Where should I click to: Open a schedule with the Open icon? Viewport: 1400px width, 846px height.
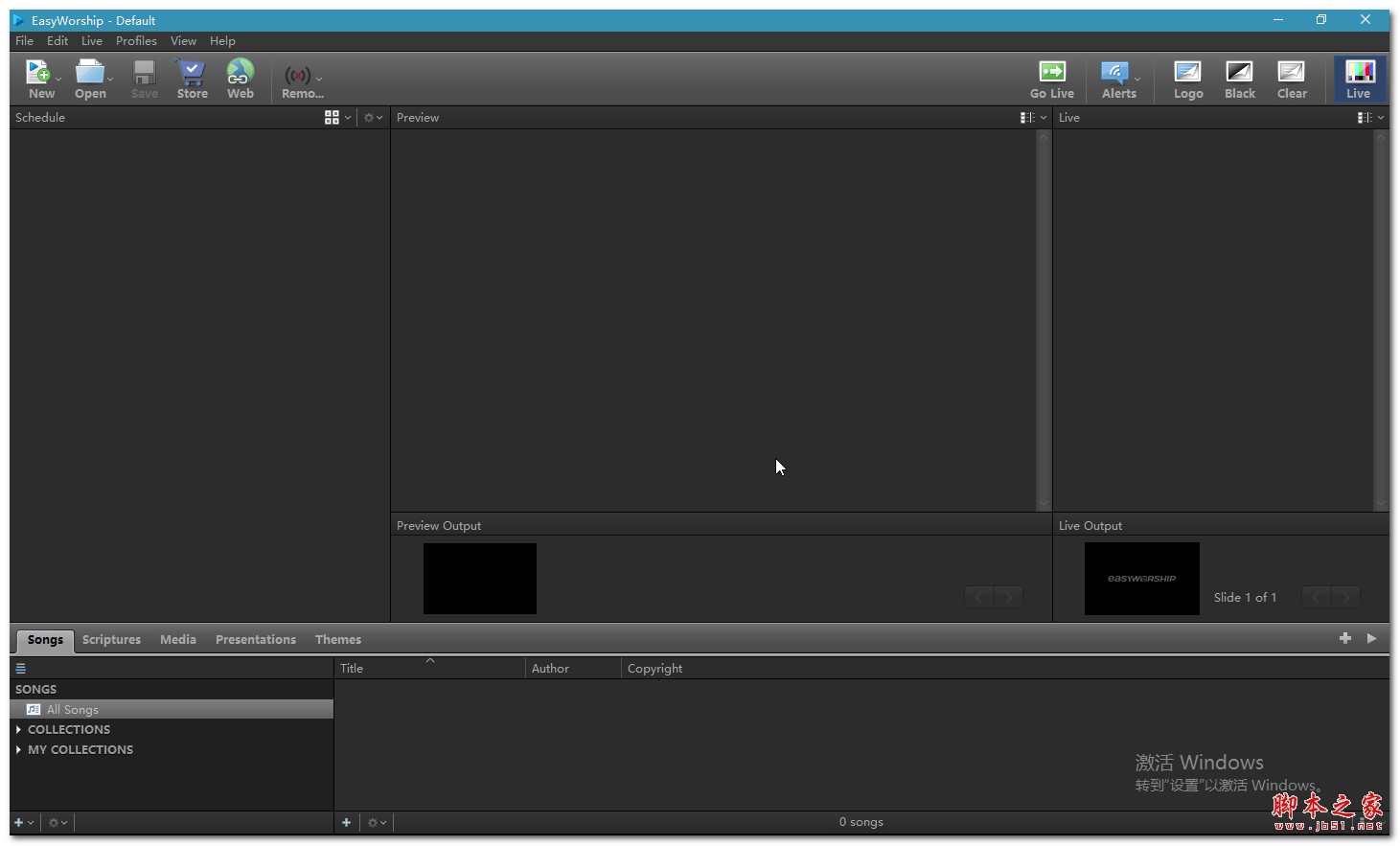pyautogui.click(x=89, y=73)
